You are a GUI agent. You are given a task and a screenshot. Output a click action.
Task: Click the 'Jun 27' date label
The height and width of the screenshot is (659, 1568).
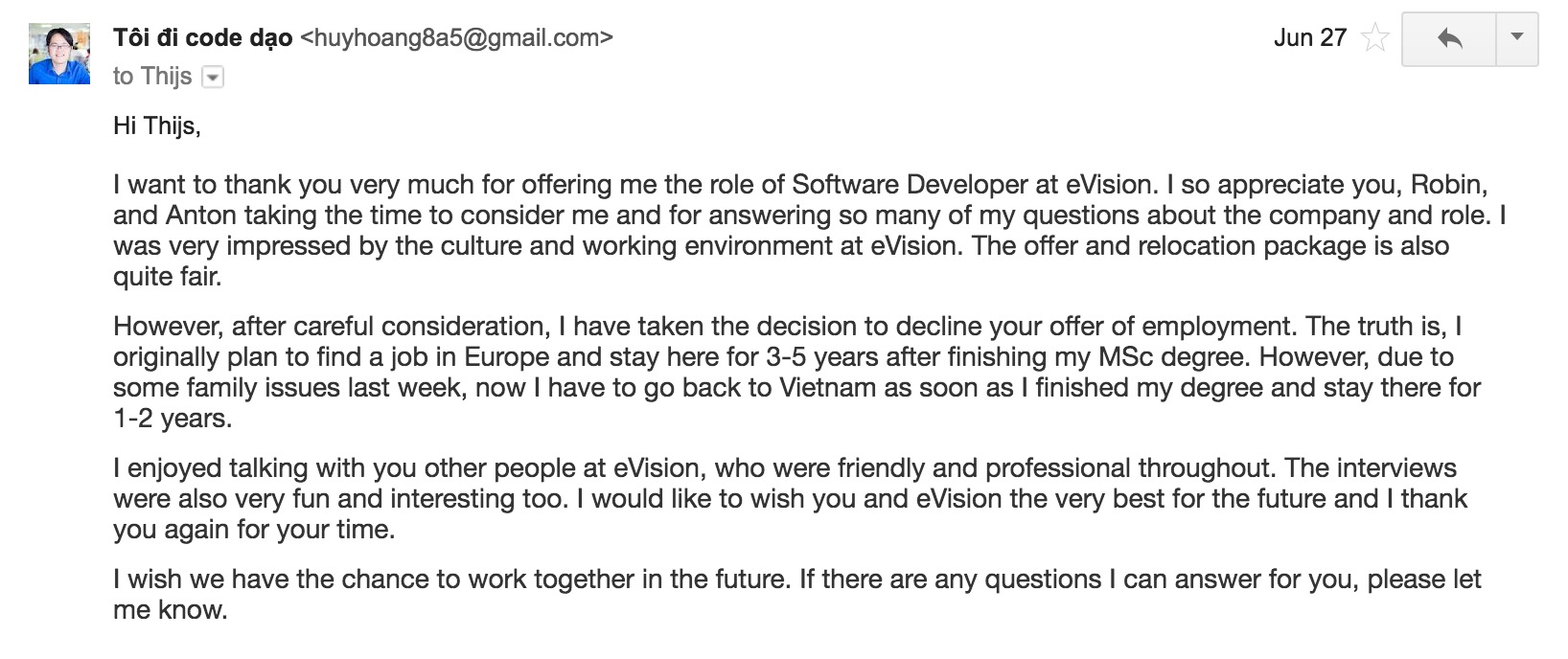pyautogui.click(x=1309, y=38)
